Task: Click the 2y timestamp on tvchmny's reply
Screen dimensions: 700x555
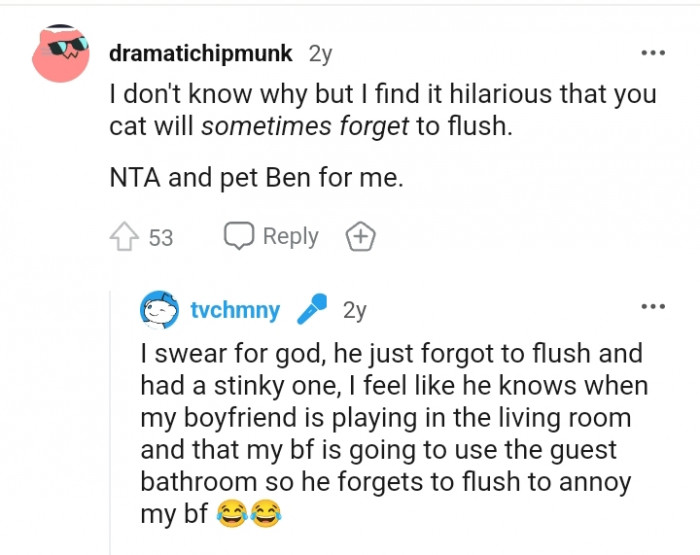Action: [355, 310]
